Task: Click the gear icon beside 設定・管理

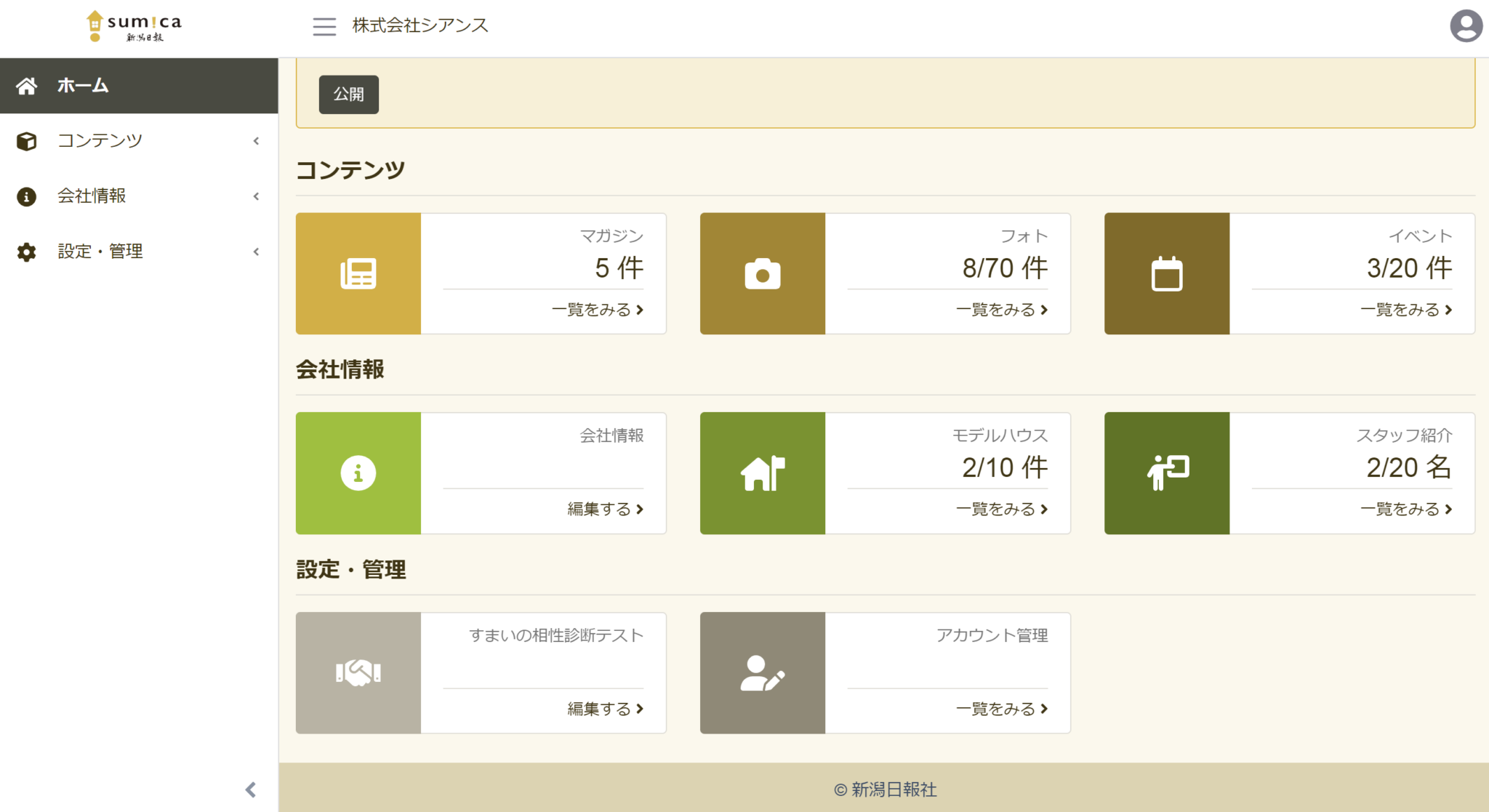Action: point(27,252)
